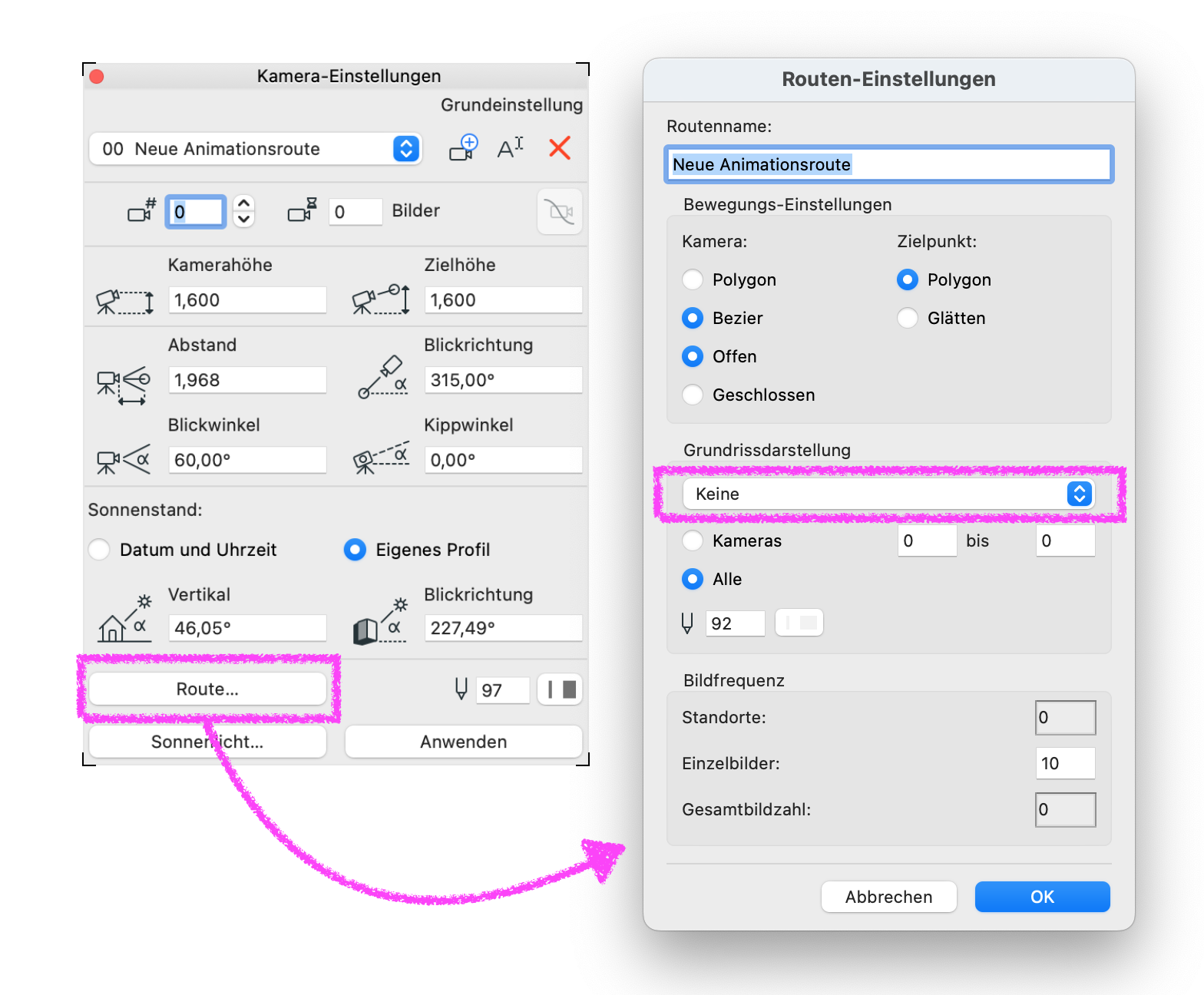This screenshot has width=1204, height=995.
Task: Select Geschlossen route option
Action: [693, 395]
